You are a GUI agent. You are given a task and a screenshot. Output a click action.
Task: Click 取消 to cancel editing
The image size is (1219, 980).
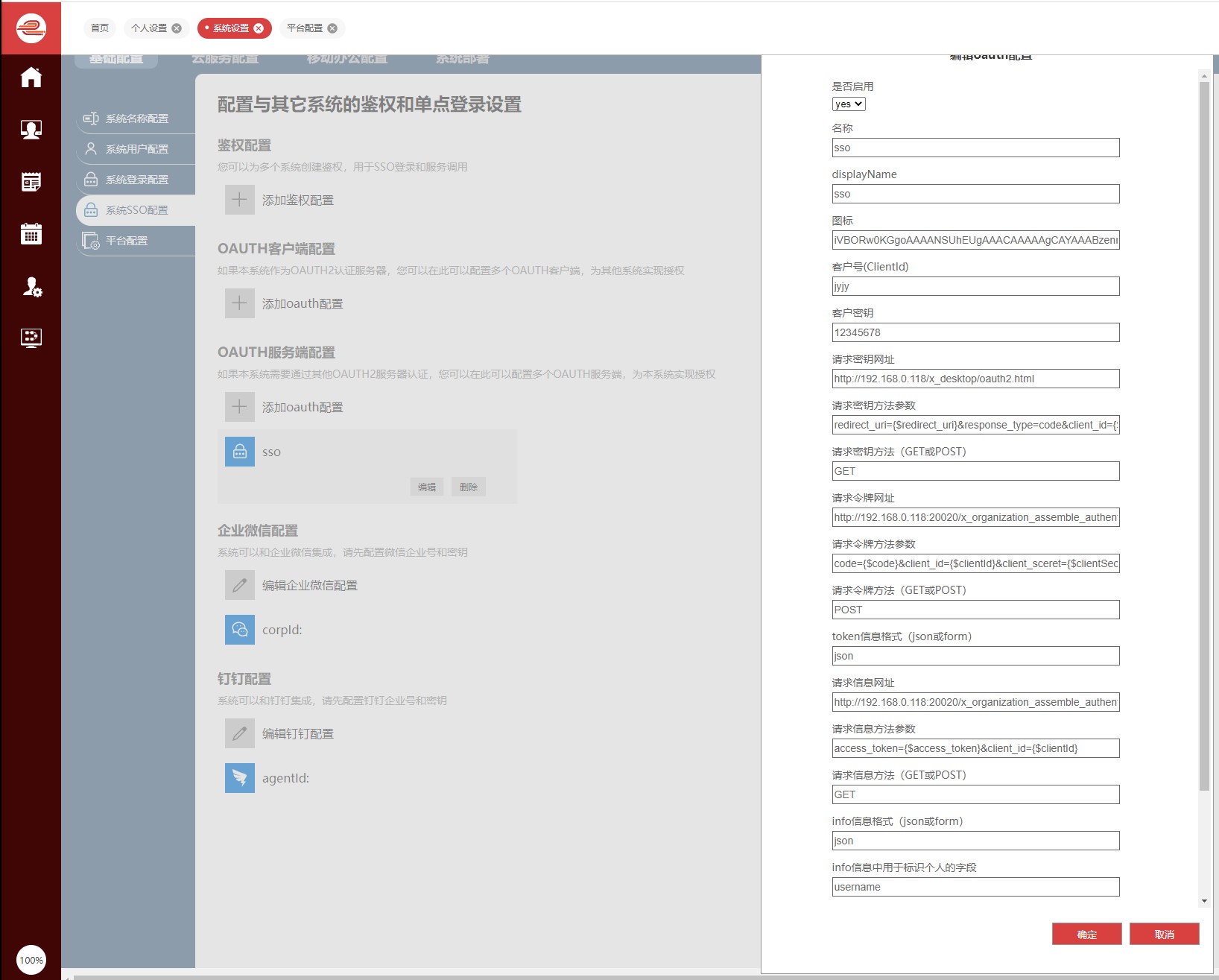pos(1164,934)
